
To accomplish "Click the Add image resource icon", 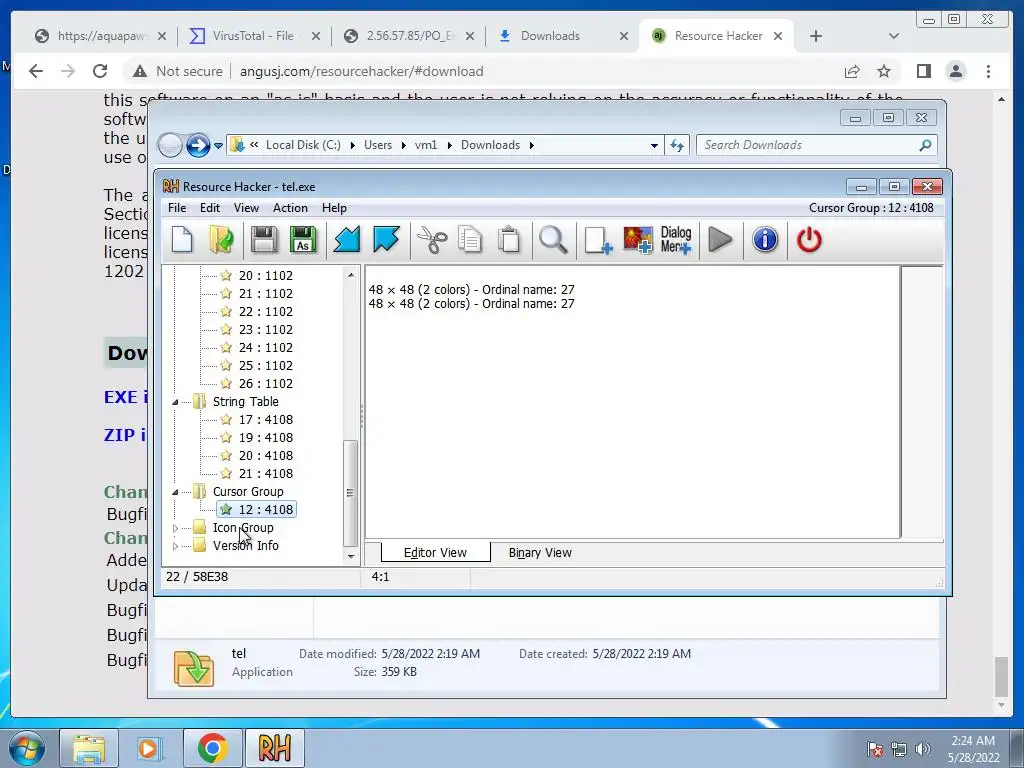I will (638, 240).
